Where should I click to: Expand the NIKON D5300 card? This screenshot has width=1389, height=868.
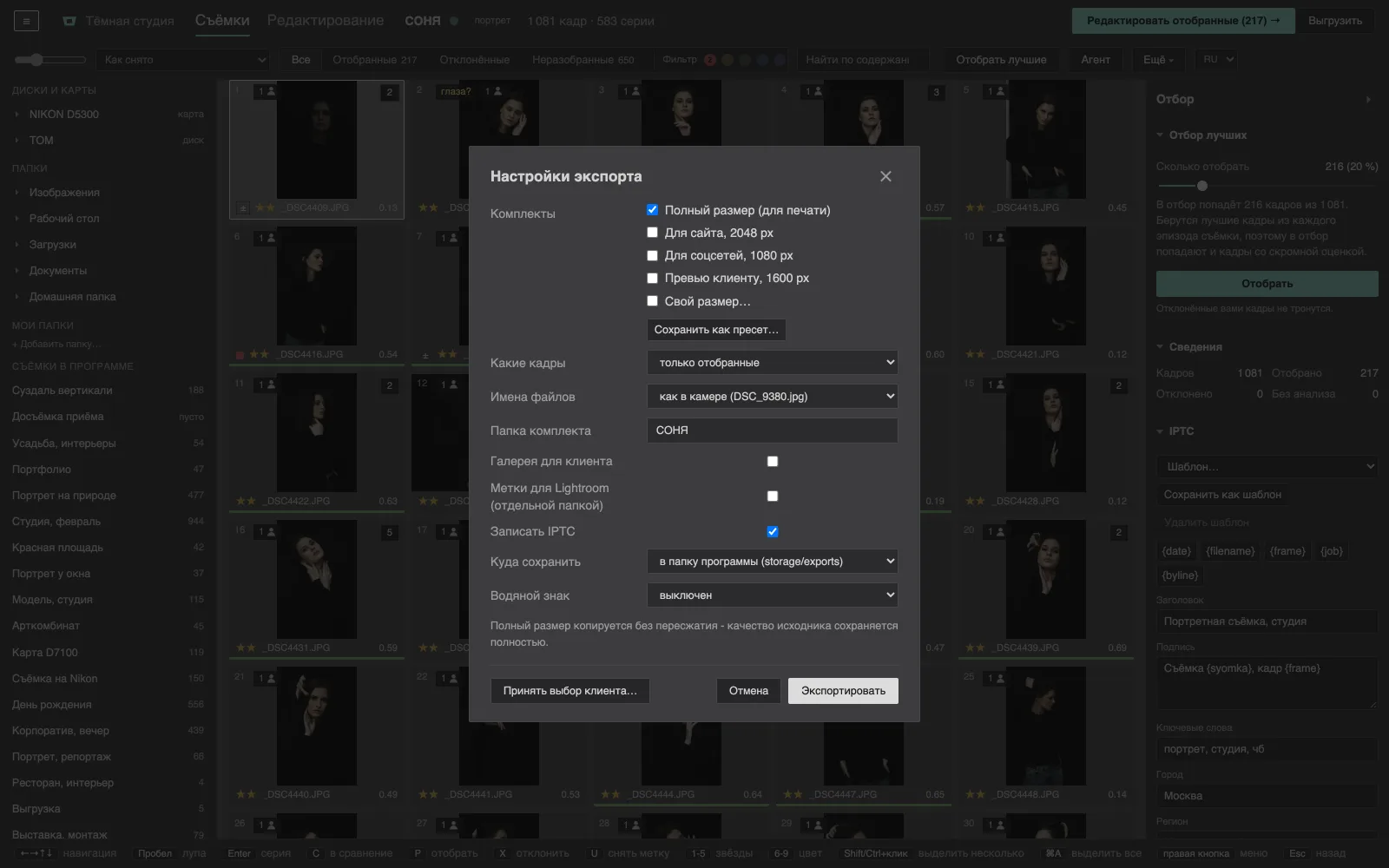16,114
